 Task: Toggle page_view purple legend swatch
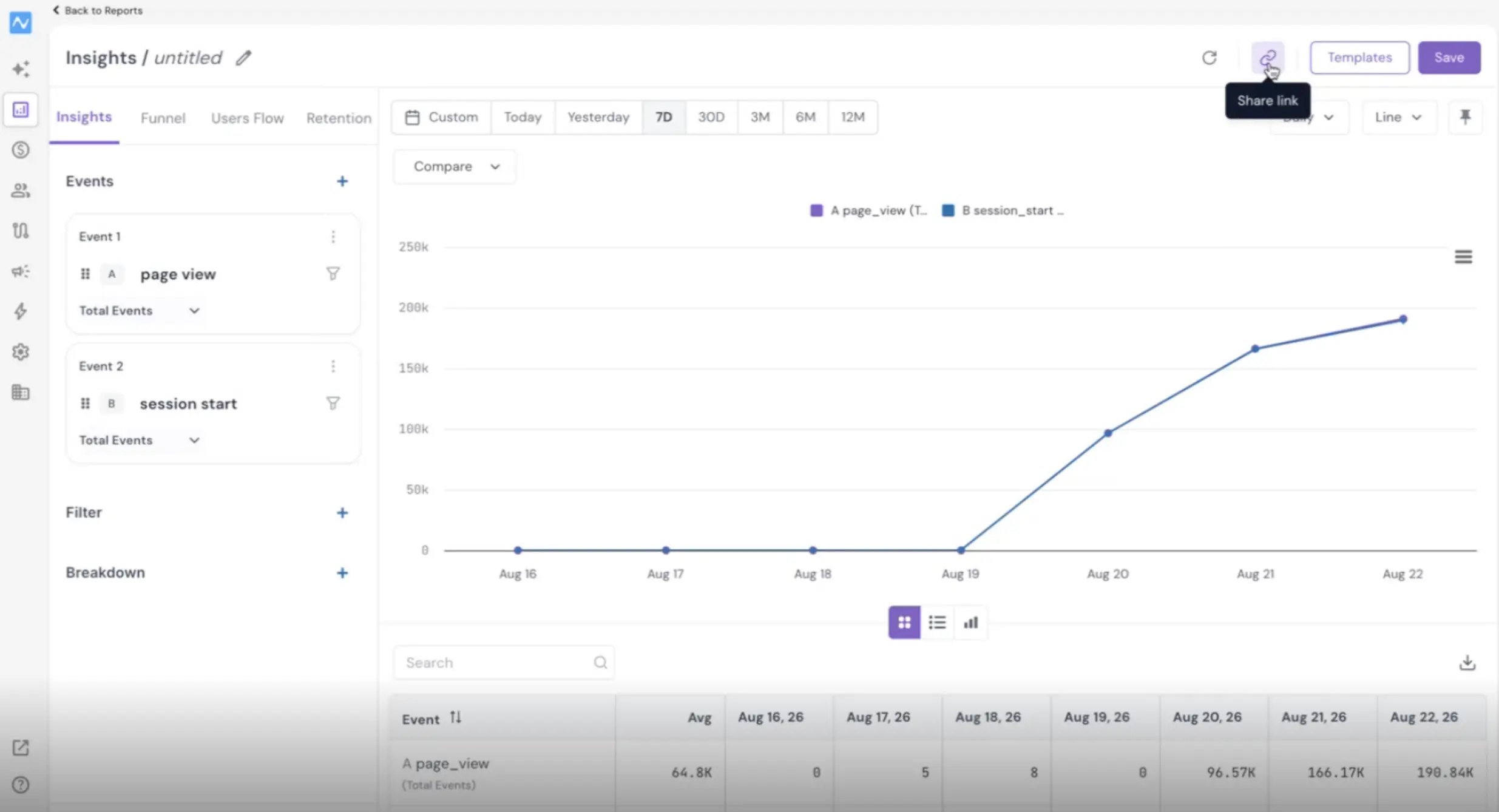(x=816, y=211)
